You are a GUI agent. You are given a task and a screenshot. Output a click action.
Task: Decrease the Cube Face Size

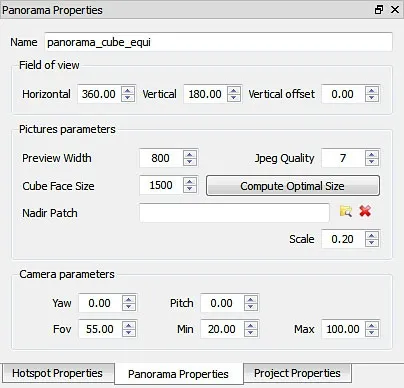(190, 189)
